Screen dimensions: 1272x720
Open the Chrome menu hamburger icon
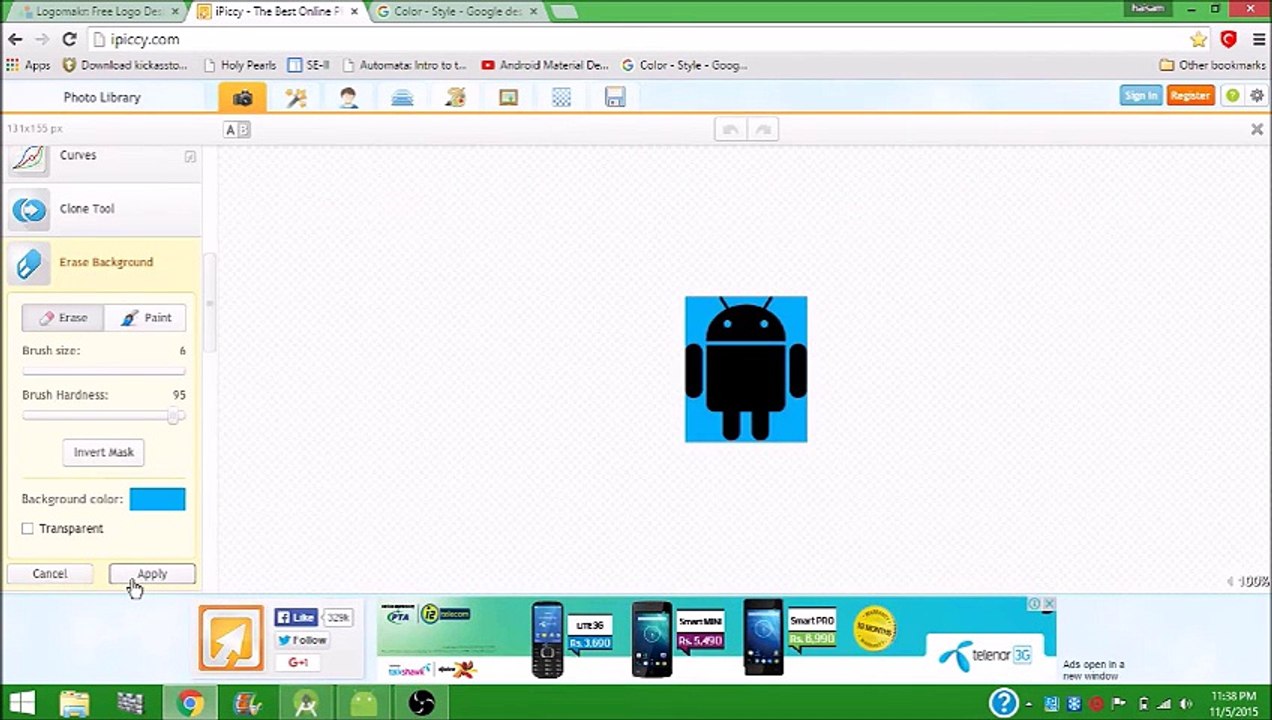[x=1257, y=39]
